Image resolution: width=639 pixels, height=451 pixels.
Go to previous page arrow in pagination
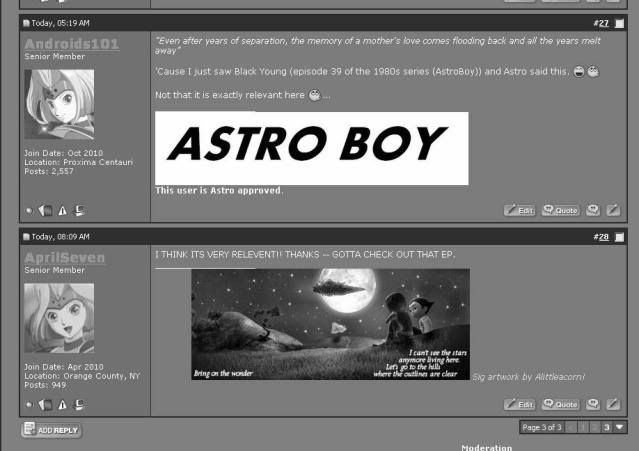coord(571,427)
